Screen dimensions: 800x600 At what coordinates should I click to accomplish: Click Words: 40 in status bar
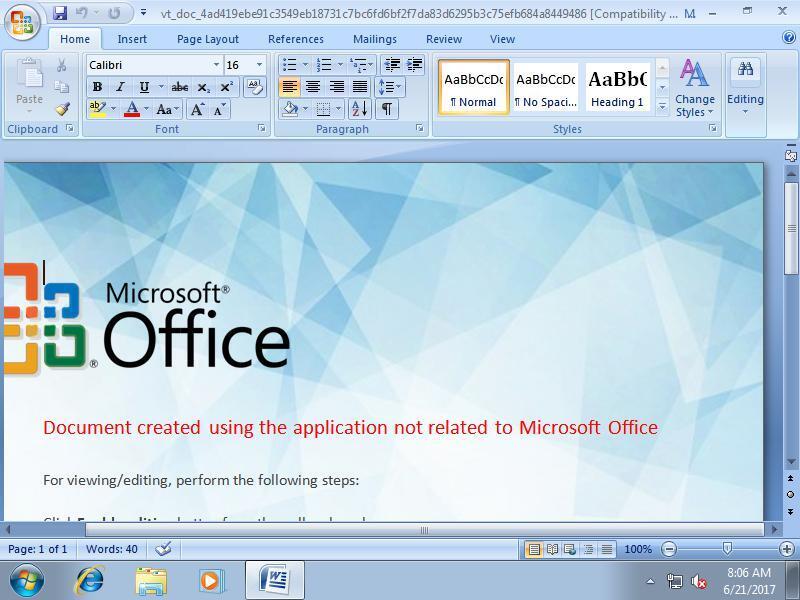point(112,549)
